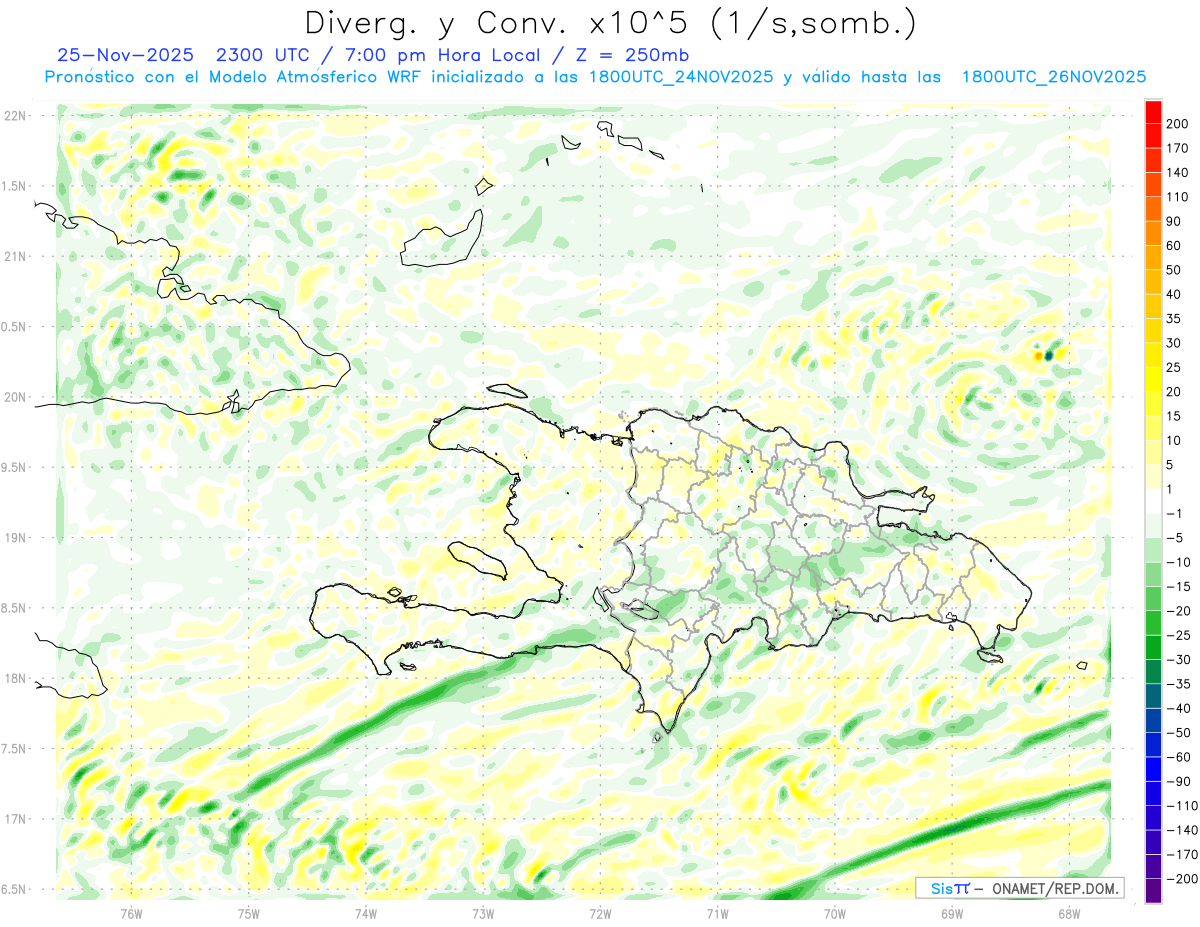Click the colorbar label "200"
The height and width of the screenshot is (927, 1200).
click(x=1178, y=123)
